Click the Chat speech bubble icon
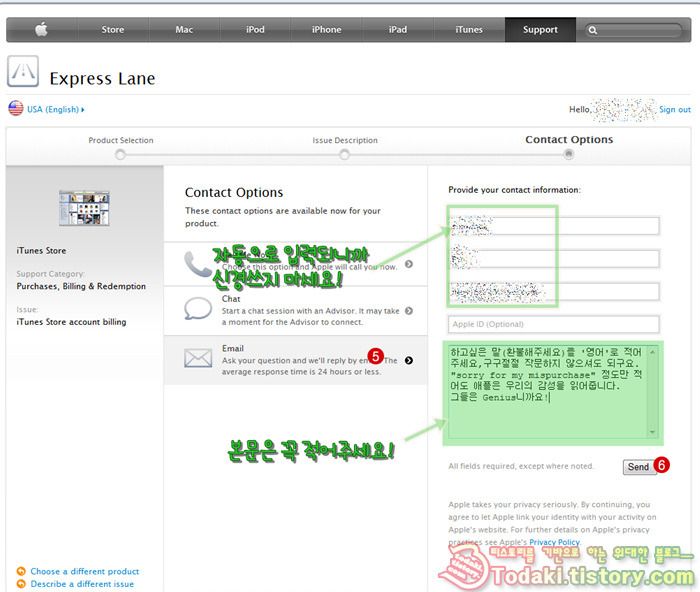The width and height of the screenshot is (700, 592). coord(198,309)
